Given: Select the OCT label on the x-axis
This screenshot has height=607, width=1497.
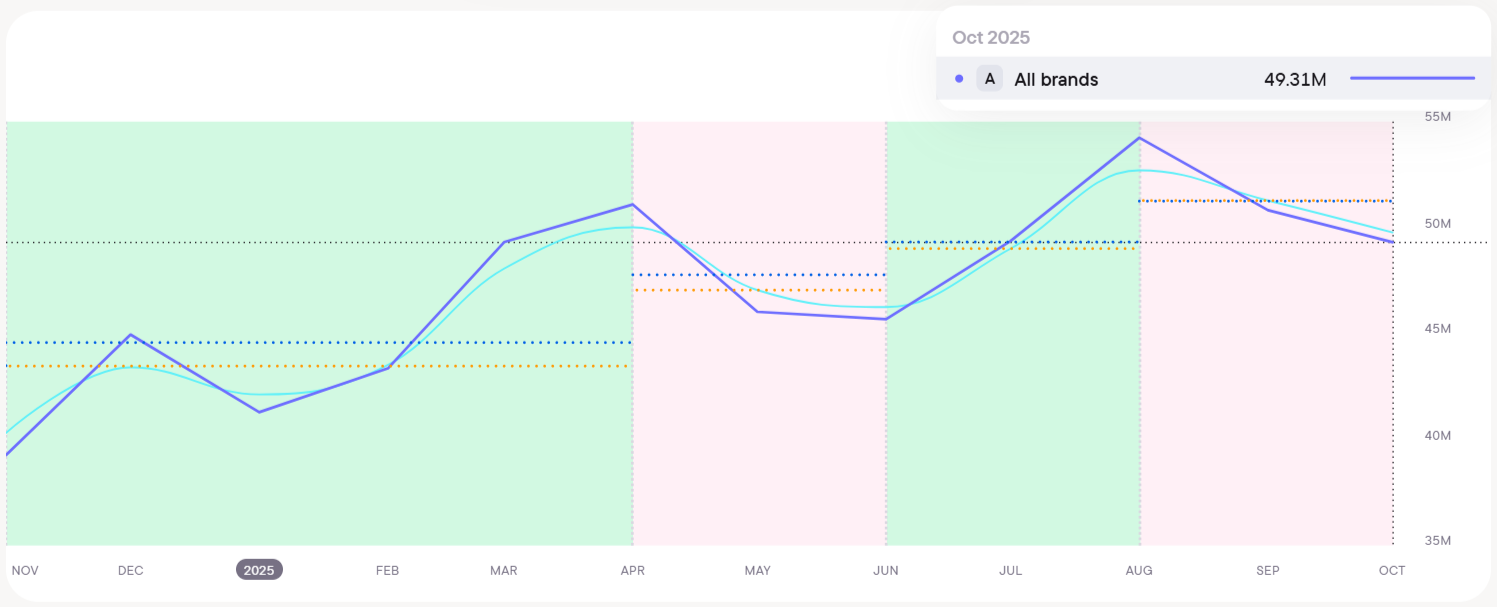Looking at the screenshot, I should point(1392,571).
